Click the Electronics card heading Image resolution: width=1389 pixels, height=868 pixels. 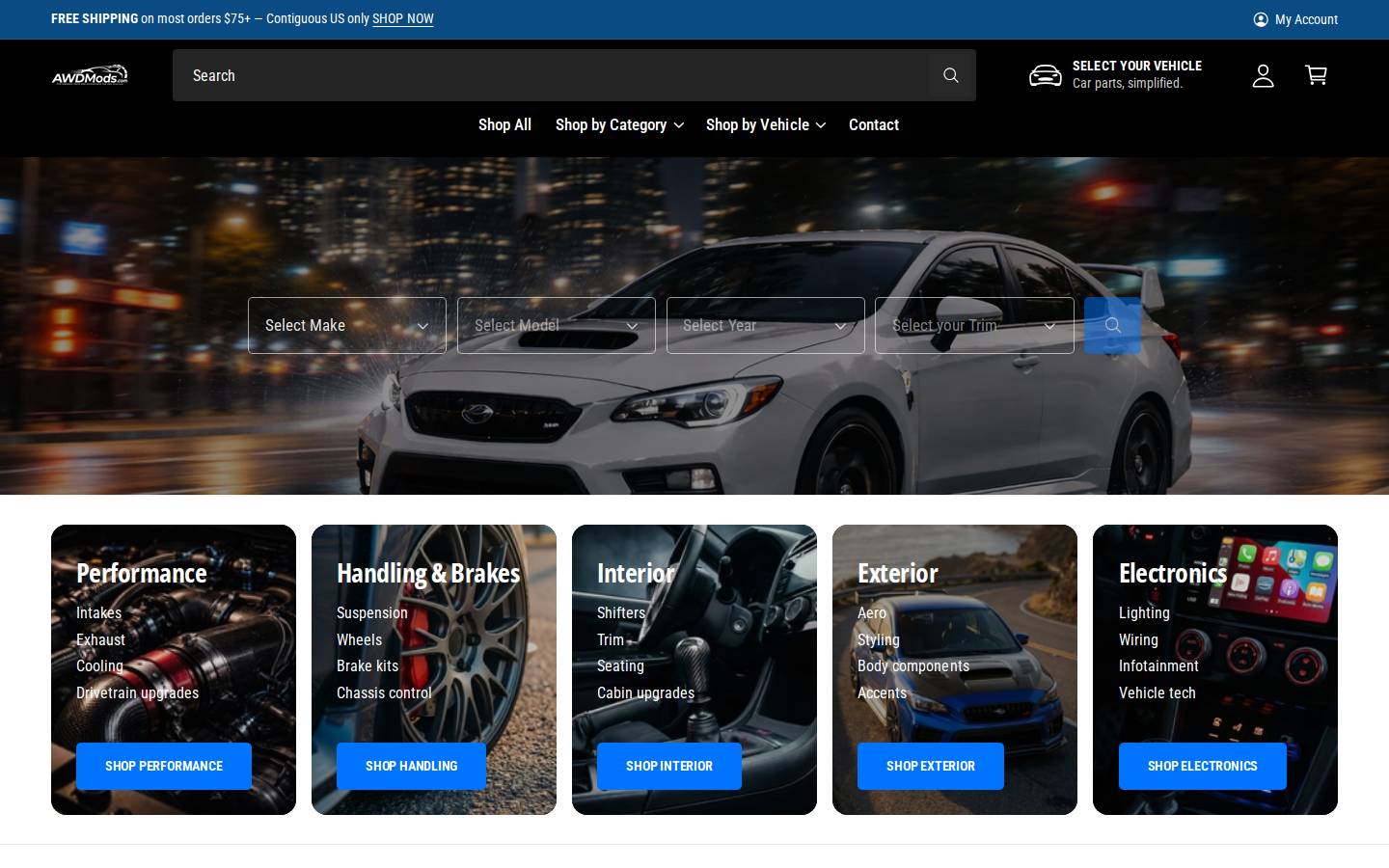coord(1173,574)
